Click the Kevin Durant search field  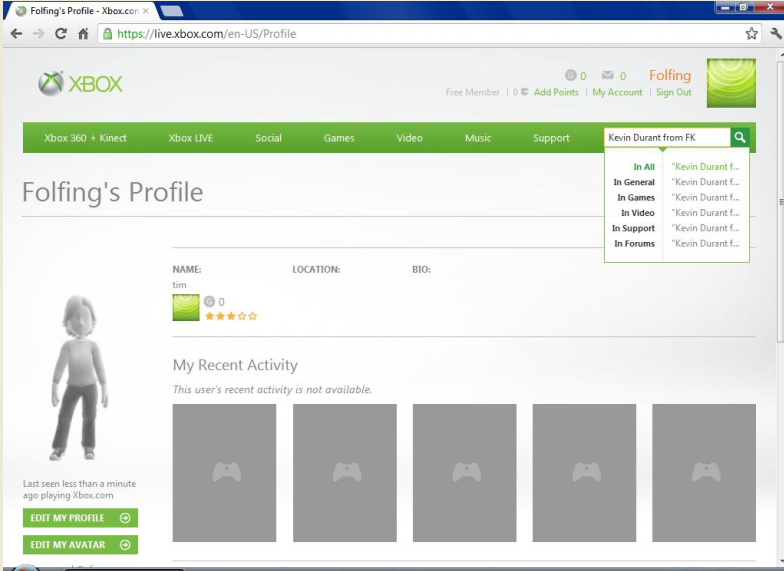click(x=667, y=138)
